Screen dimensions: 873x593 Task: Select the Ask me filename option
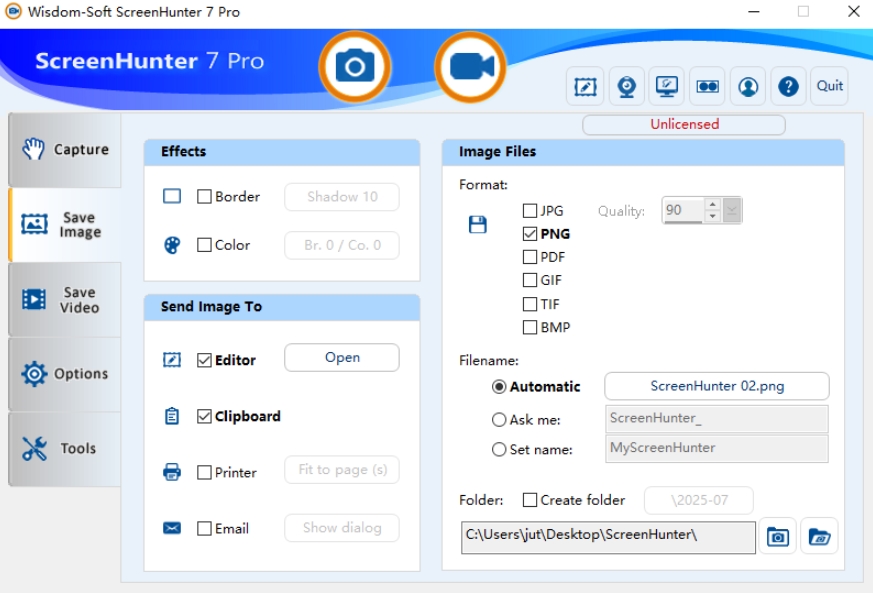pyautogui.click(x=499, y=419)
